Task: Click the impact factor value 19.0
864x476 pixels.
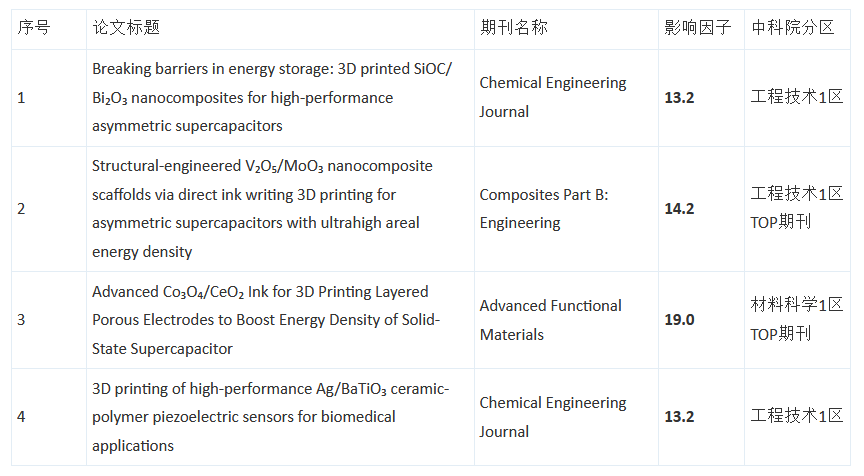Action: click(x=679, y=320)
